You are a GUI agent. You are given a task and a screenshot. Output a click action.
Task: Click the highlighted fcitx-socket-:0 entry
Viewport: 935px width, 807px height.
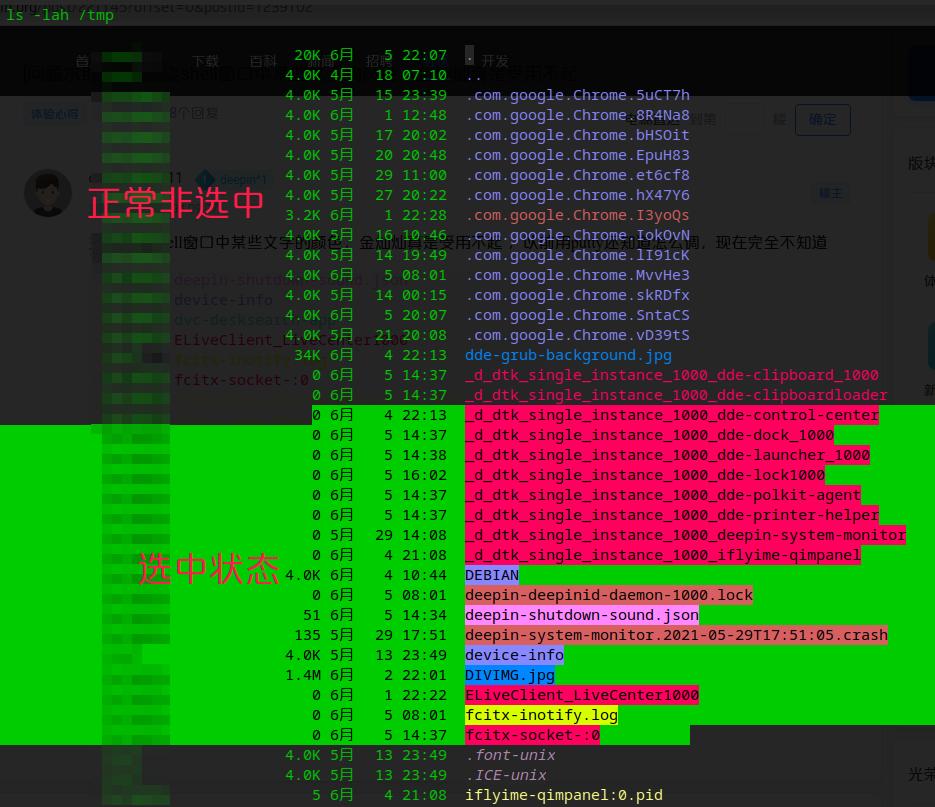point(532,735)
